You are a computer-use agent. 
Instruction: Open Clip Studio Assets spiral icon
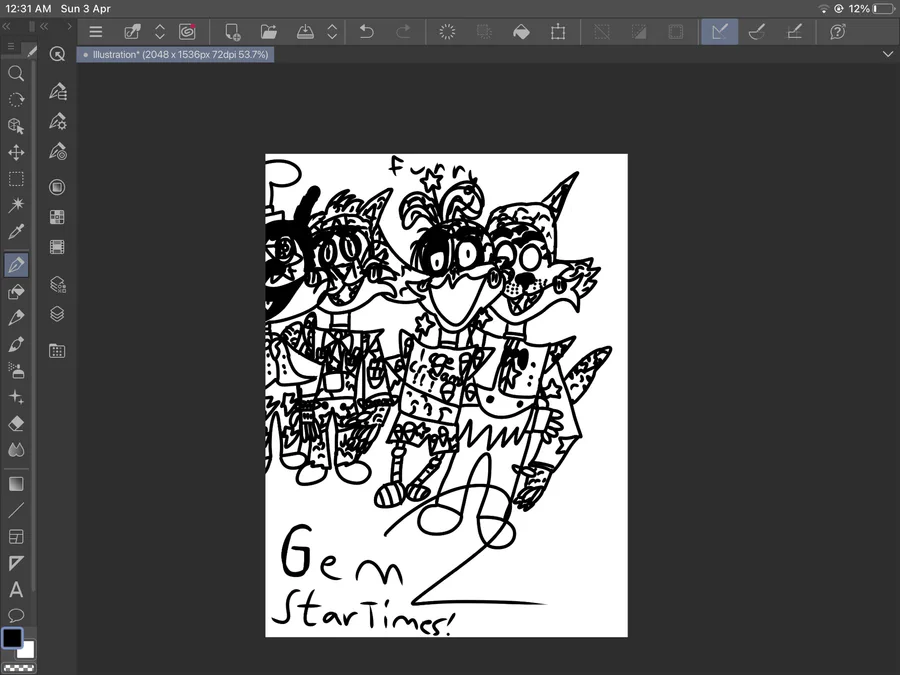coord(187,32)
